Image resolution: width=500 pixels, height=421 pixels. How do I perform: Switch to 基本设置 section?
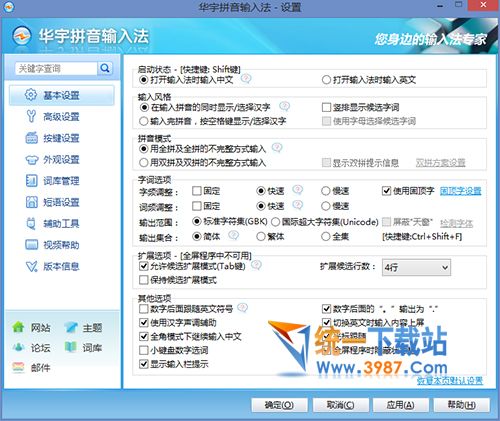tap(62, 95)
